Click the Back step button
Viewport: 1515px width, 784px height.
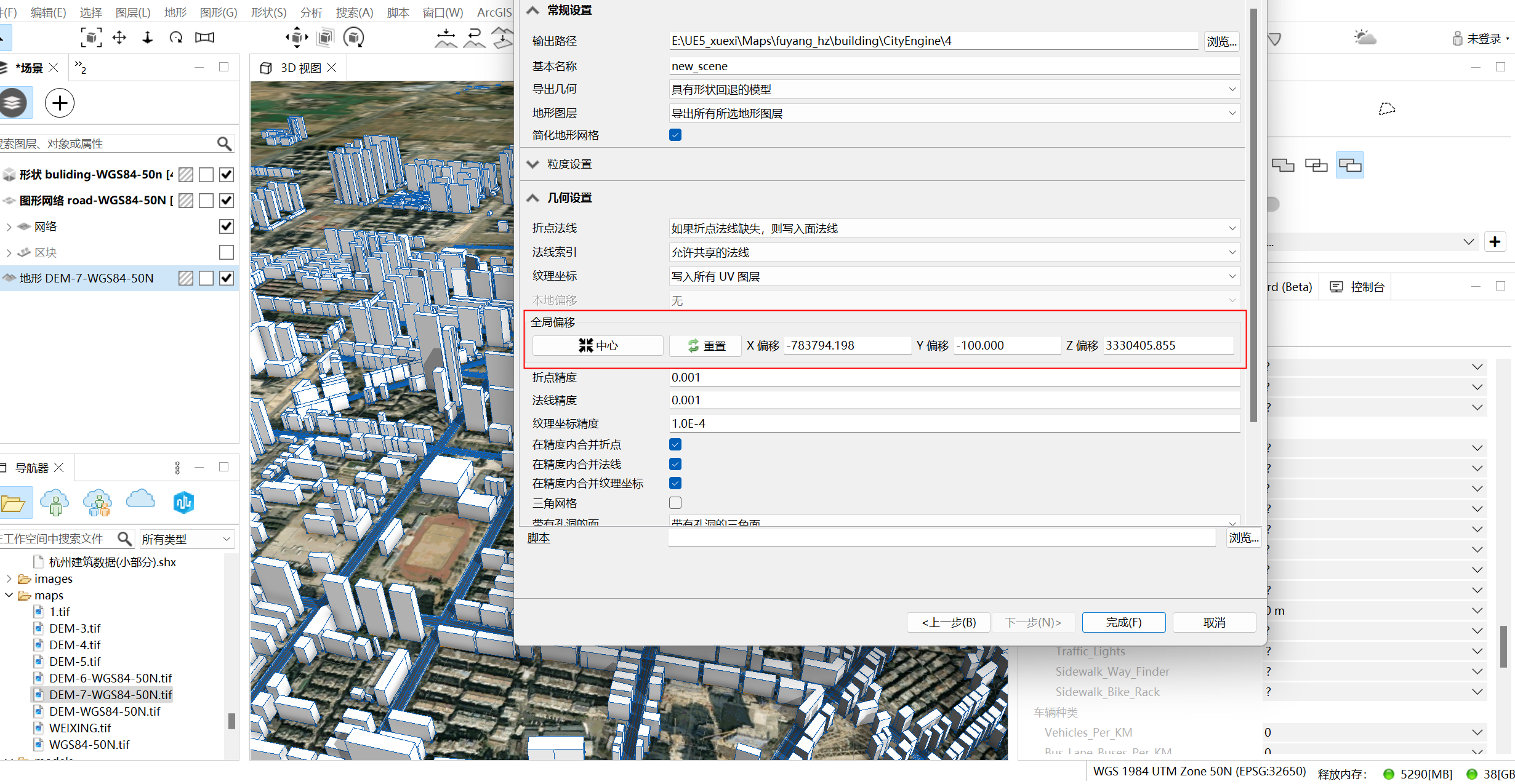[948, 622]
